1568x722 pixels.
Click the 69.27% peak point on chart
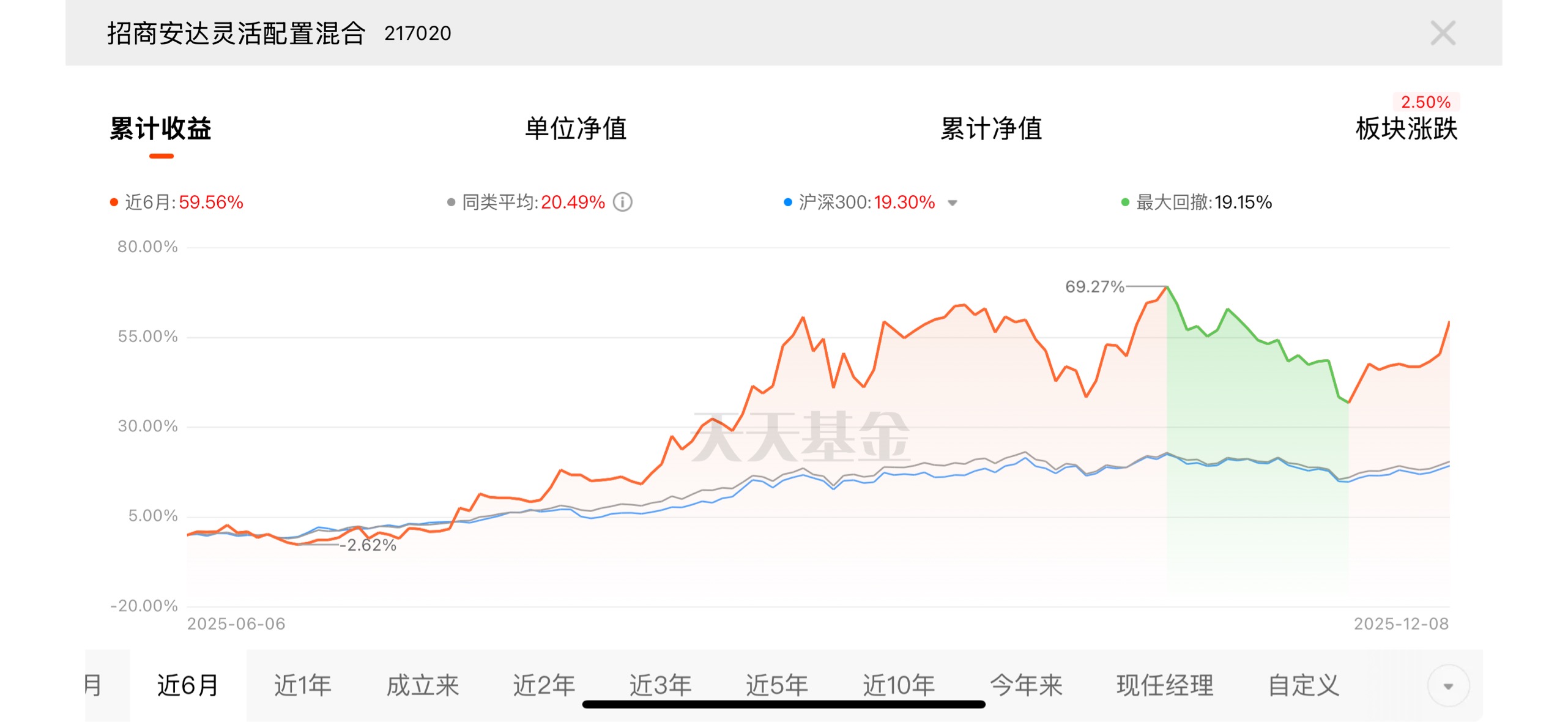pyautogui.click(x=1167, y=287)
